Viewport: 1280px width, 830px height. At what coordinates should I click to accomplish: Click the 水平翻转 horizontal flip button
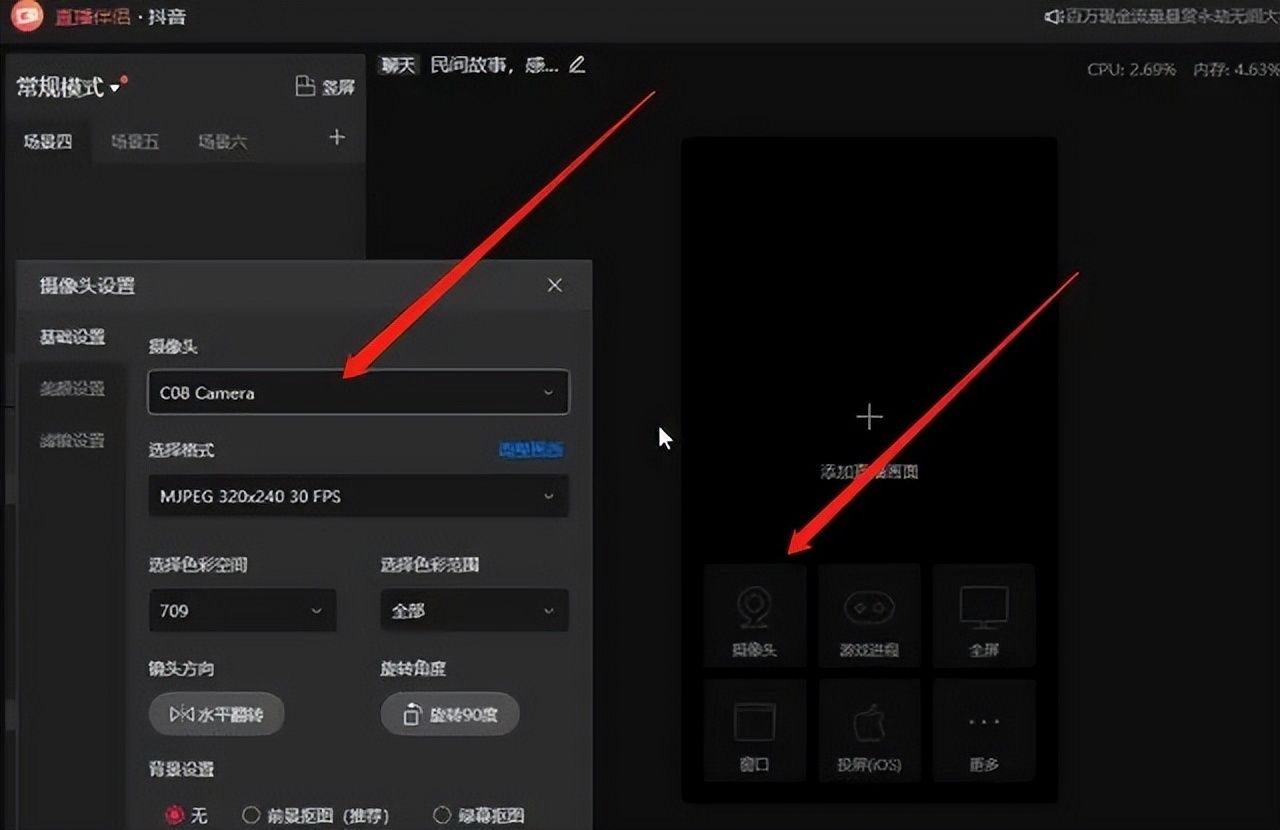(216, 714)
